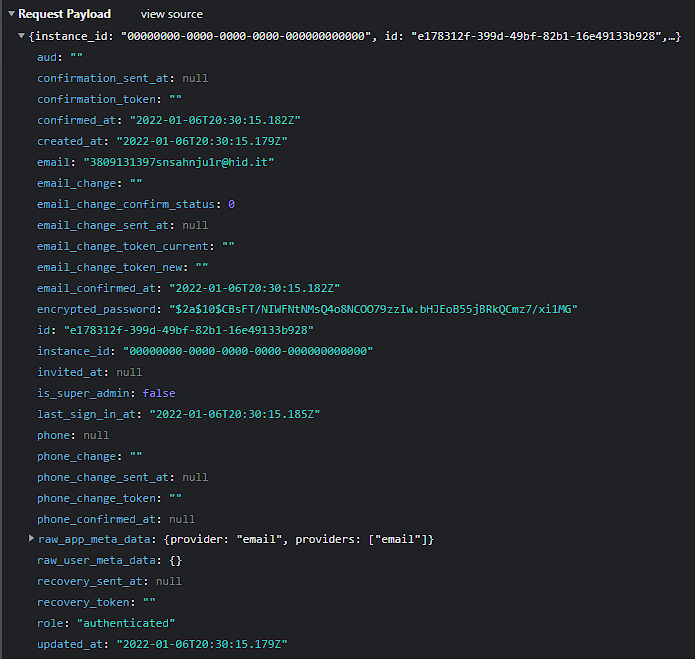Viewport: 695px width, 659px height.
Task: Select the confirmation_sent_at: null row
Action: (x=122, y=78)
